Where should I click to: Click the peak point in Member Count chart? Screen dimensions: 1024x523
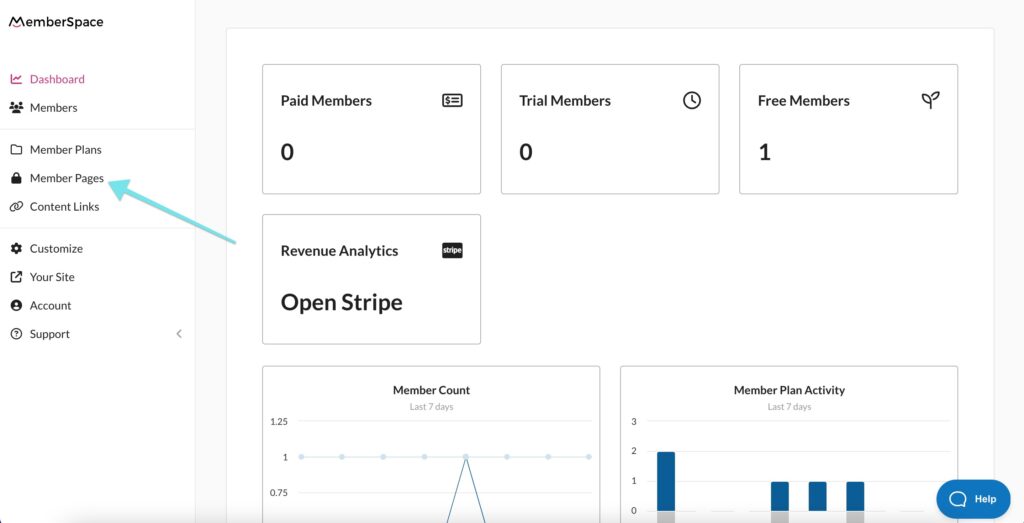point(466,457)
